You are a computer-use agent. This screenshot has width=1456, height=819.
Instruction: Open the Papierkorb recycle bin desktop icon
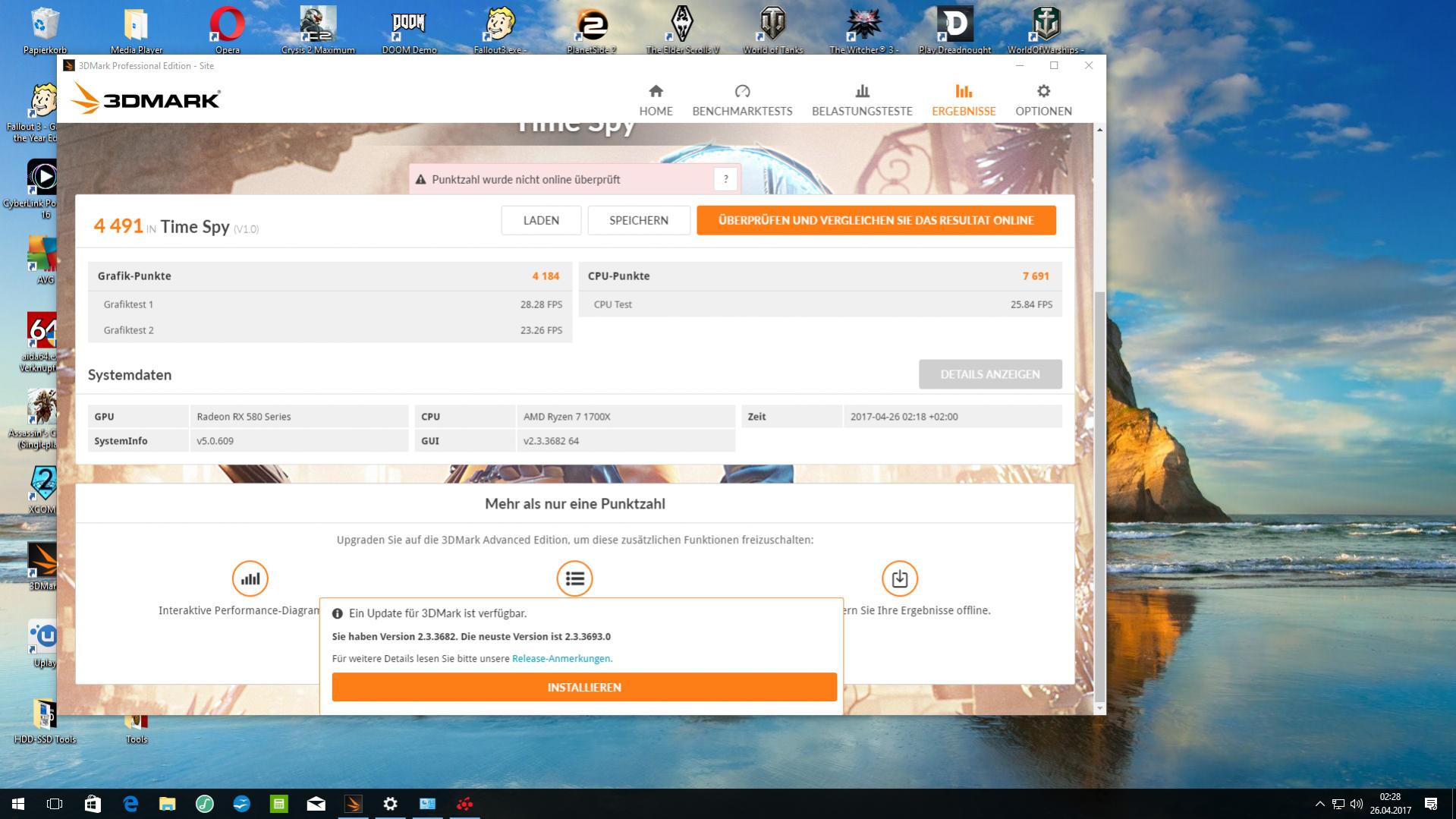46,29
